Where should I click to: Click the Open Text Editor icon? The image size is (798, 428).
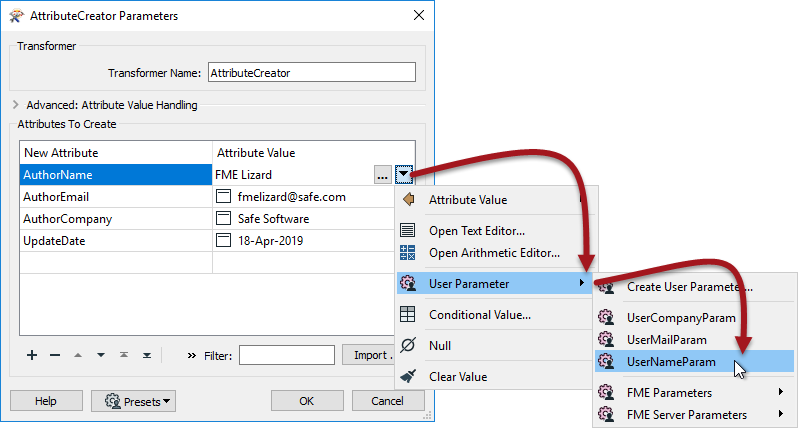click(x=407, y=230)
